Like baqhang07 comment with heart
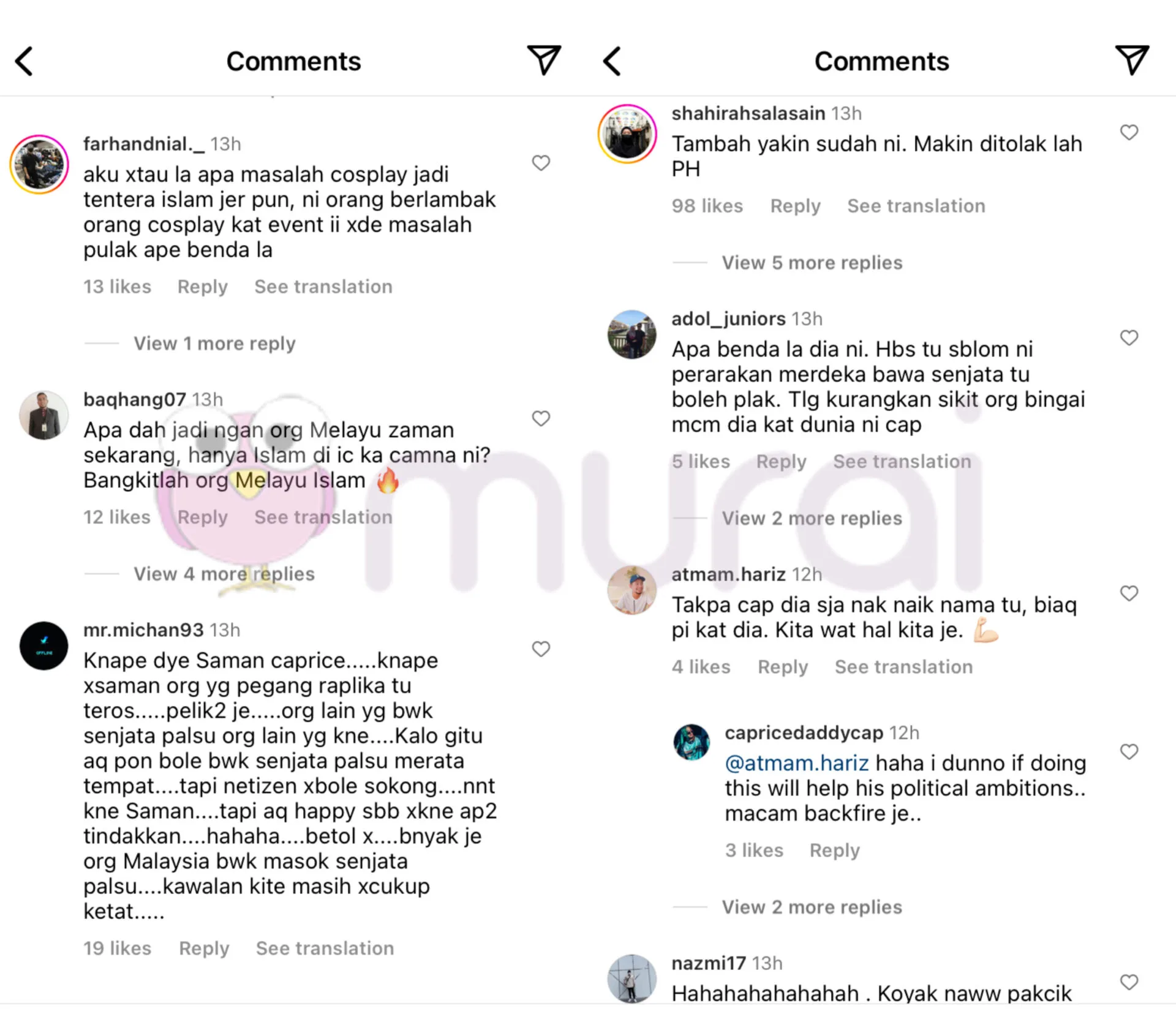1176x1011 pixels. coord(541,418)
